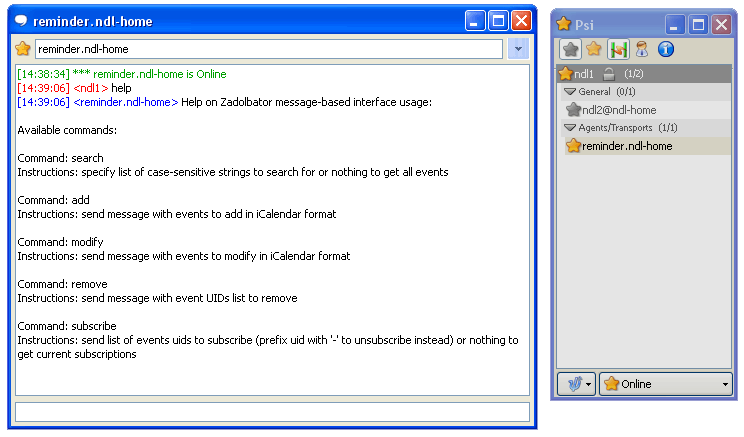Toggle the show away contacts gold star in Psi
Image resolution: width=744 pixels, height=437 pixels.
[x=594, y=49]
